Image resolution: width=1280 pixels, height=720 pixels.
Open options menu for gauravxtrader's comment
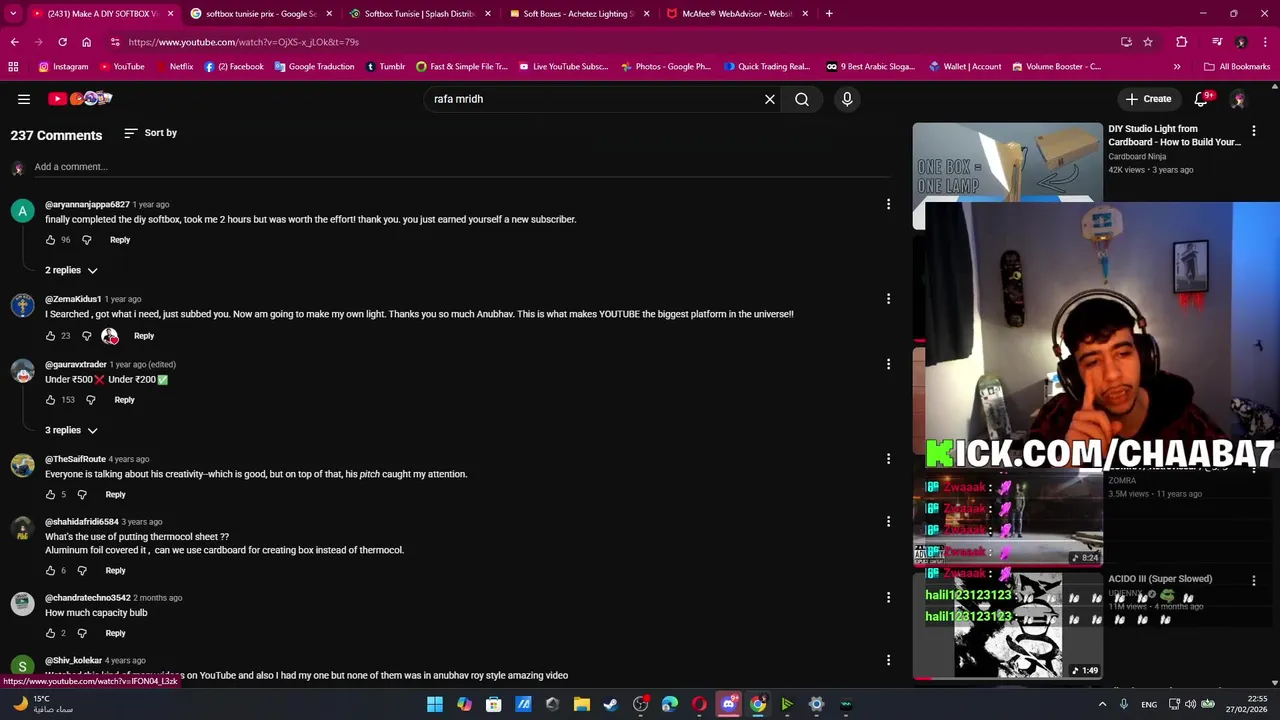point(888,364)
